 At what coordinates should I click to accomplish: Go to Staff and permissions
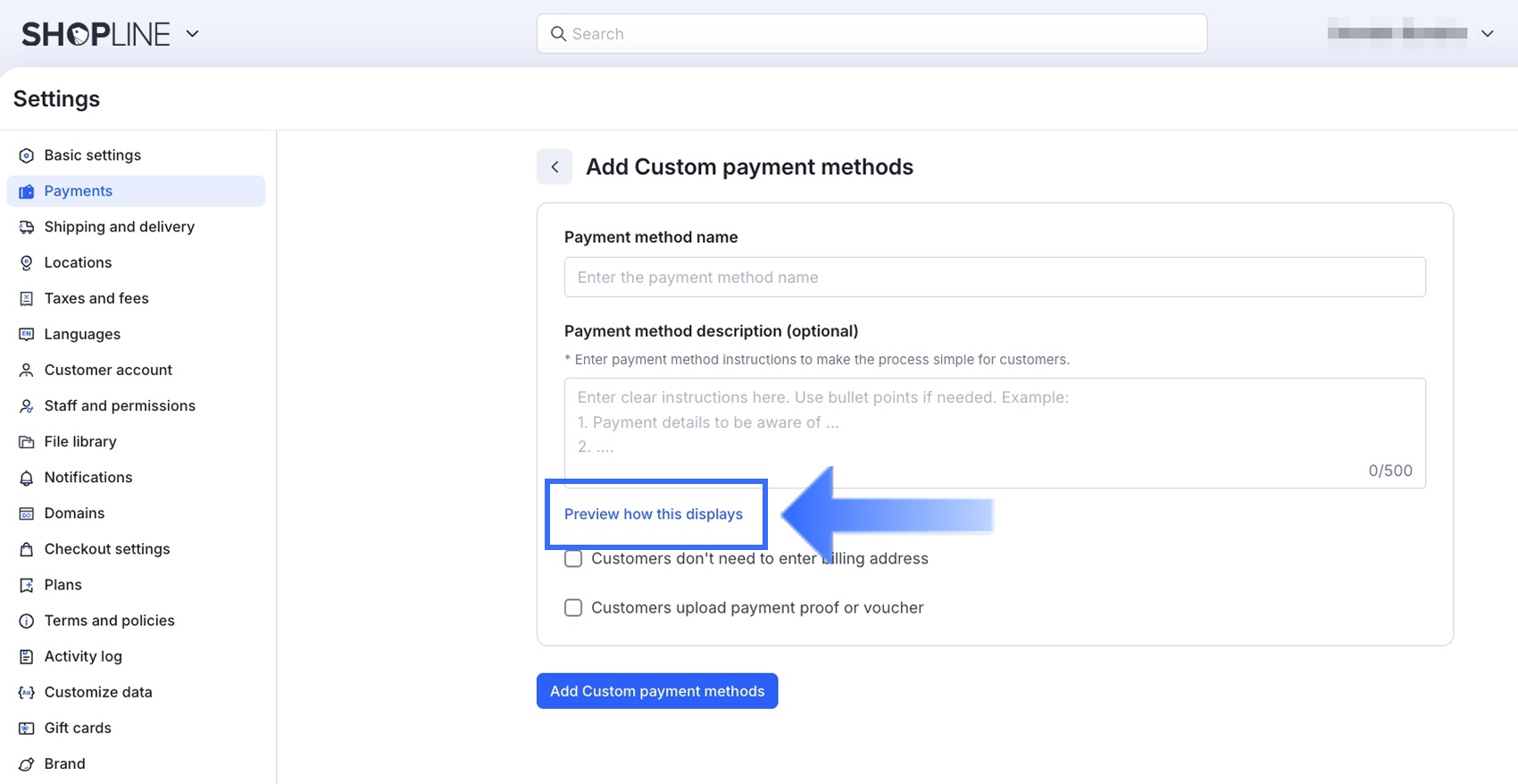(x=120, y=405)
